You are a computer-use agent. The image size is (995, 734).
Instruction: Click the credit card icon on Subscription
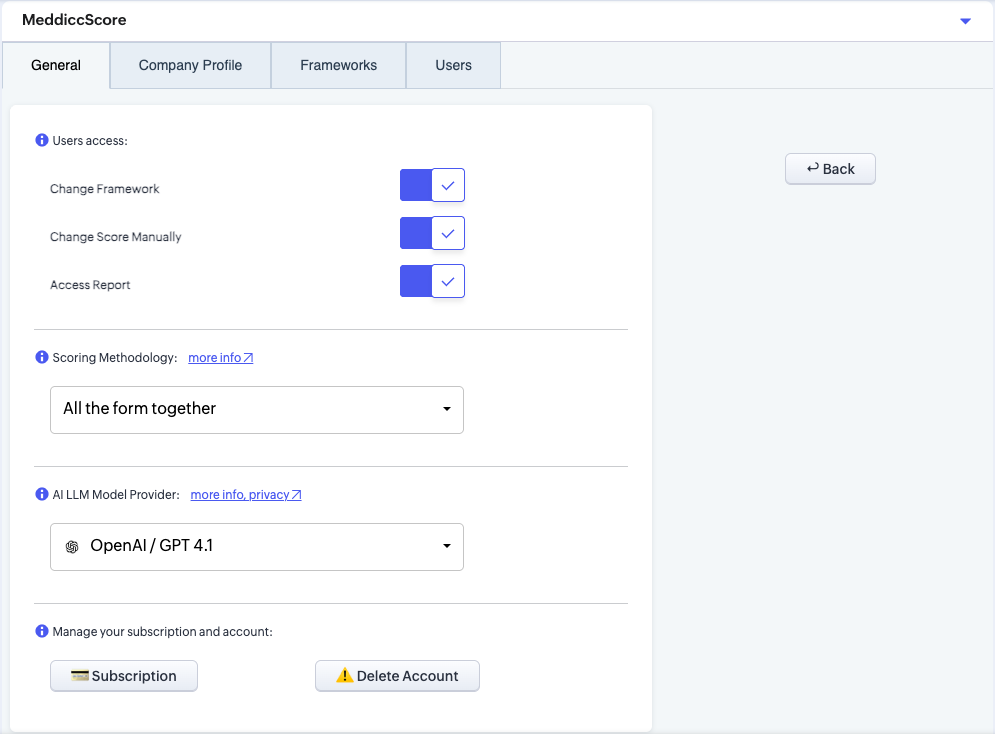pos(80,676)
